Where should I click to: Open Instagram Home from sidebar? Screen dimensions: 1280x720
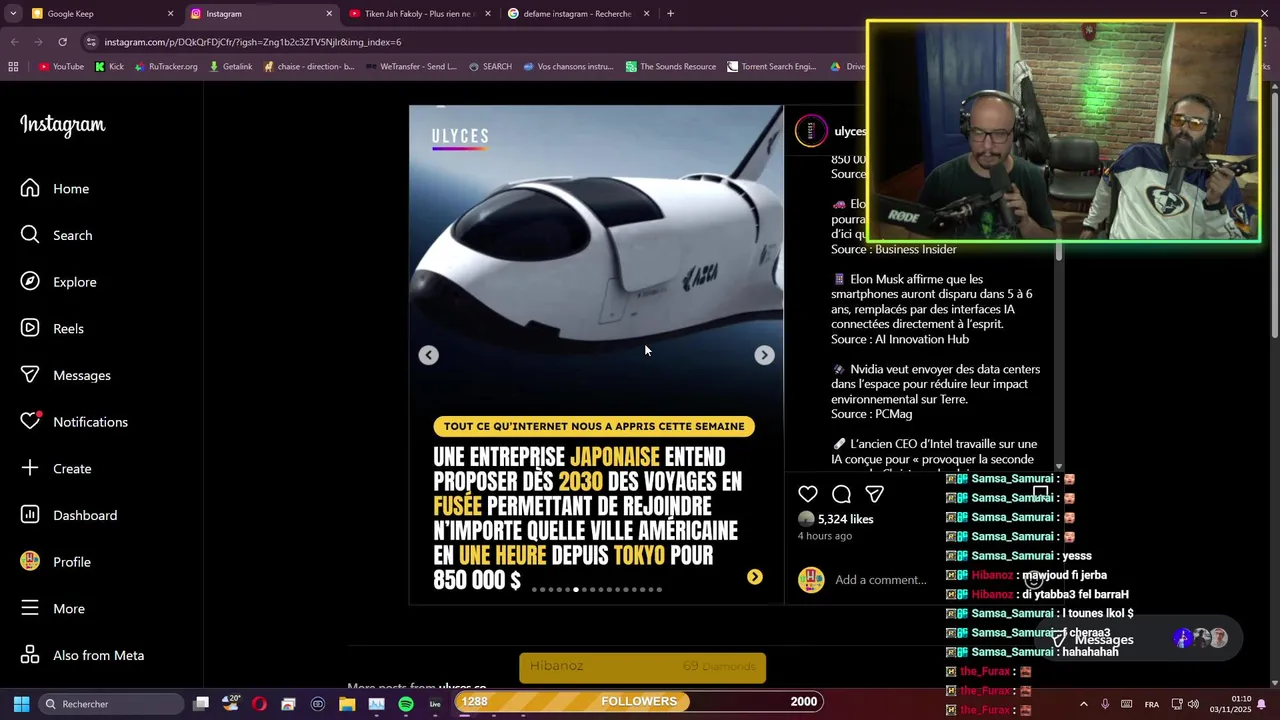tap(55, 189)
